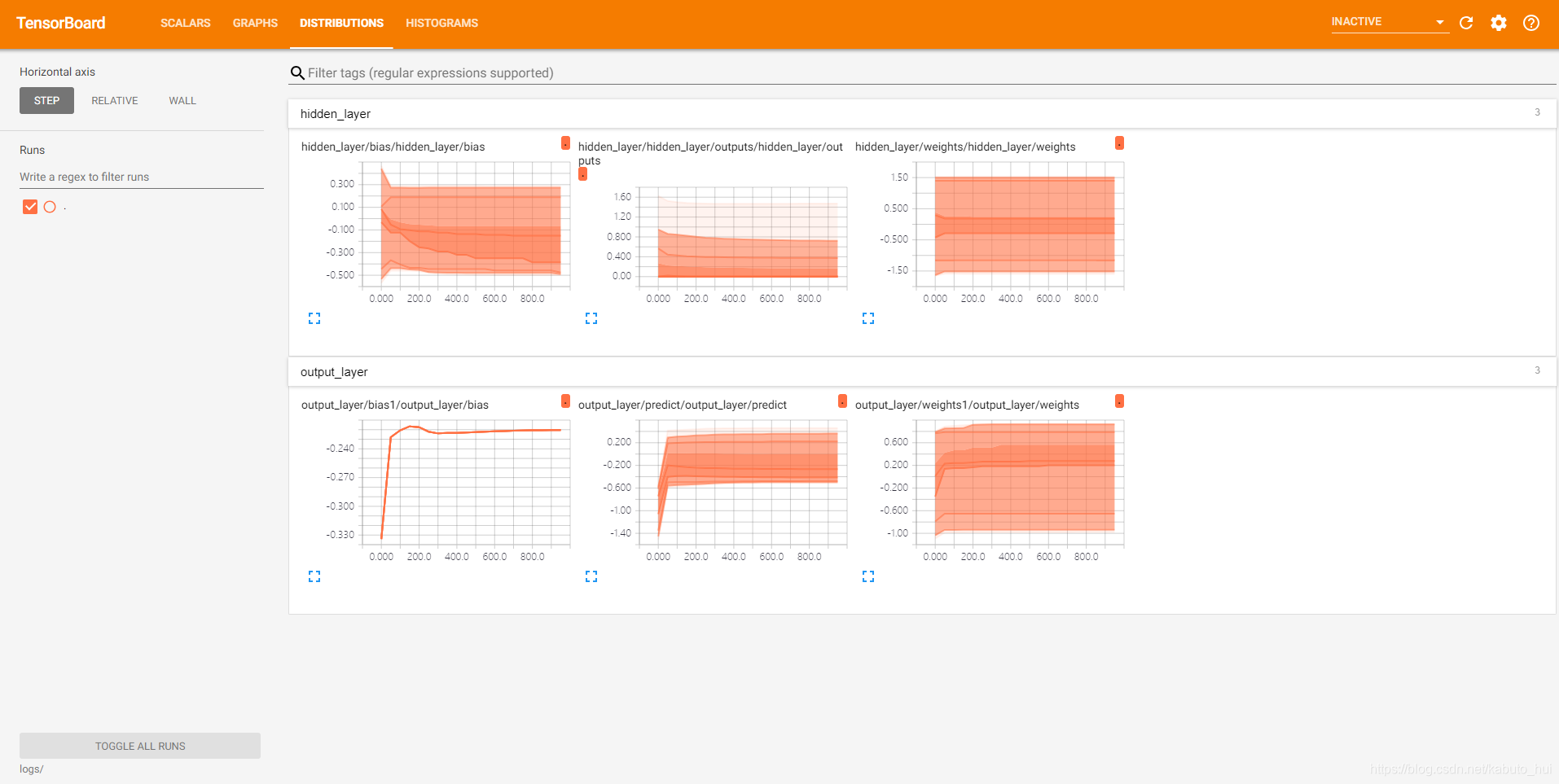Focus the regex runs filter field

coord(142,177)
